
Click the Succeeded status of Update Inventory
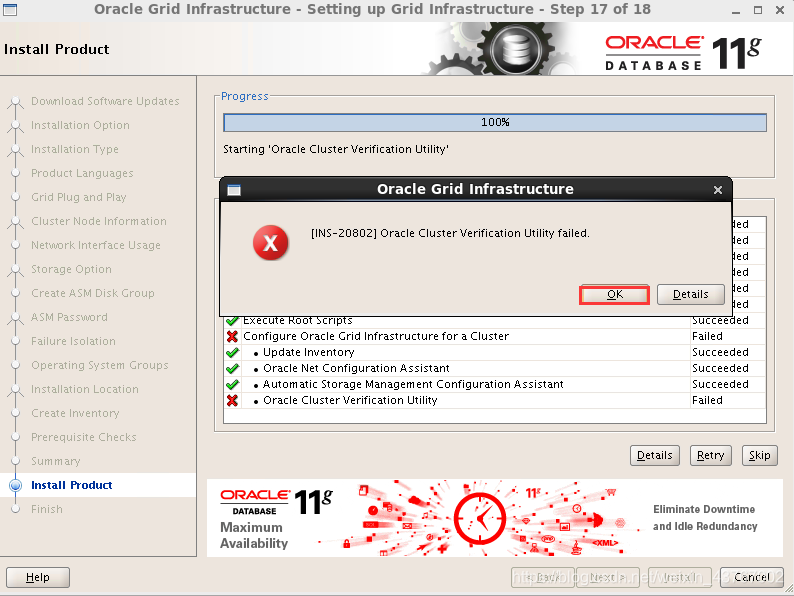click(720, 352)
